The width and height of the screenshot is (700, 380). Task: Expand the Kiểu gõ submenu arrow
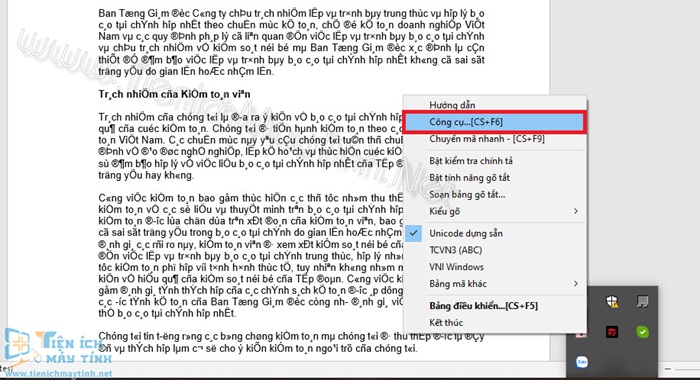click(x=575, y=211)
